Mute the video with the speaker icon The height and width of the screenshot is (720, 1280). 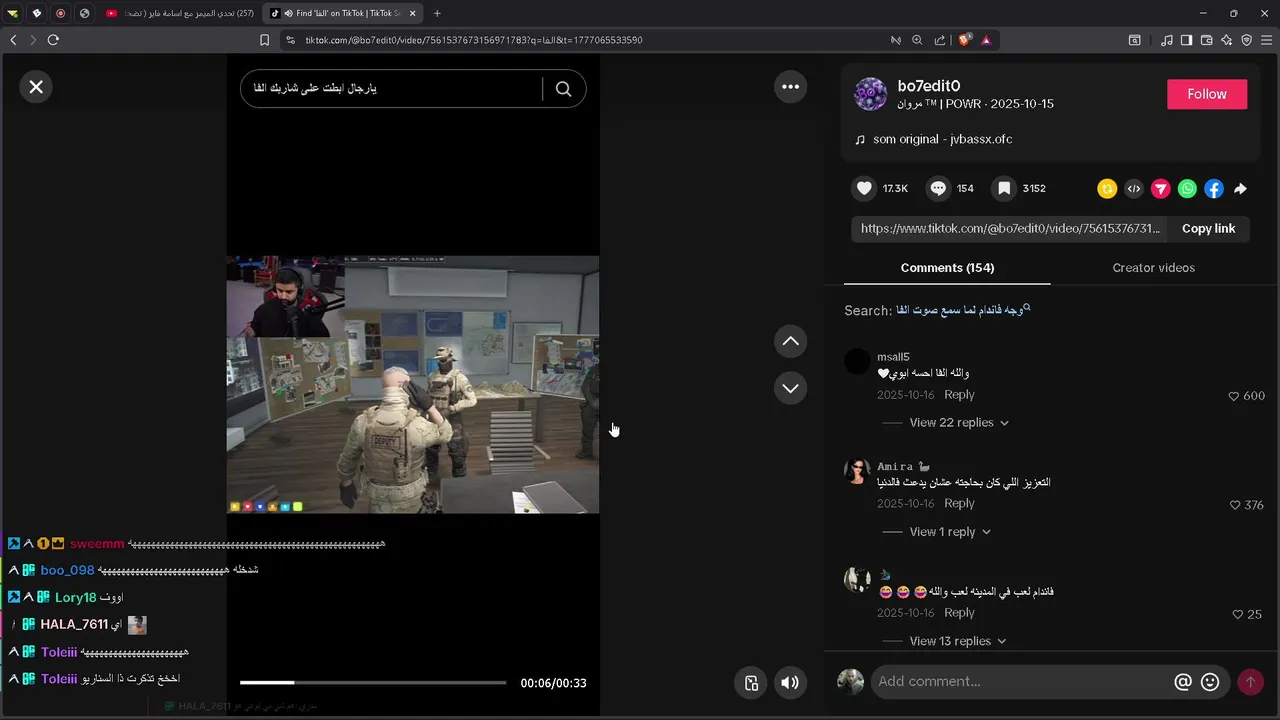coord(790,683)
